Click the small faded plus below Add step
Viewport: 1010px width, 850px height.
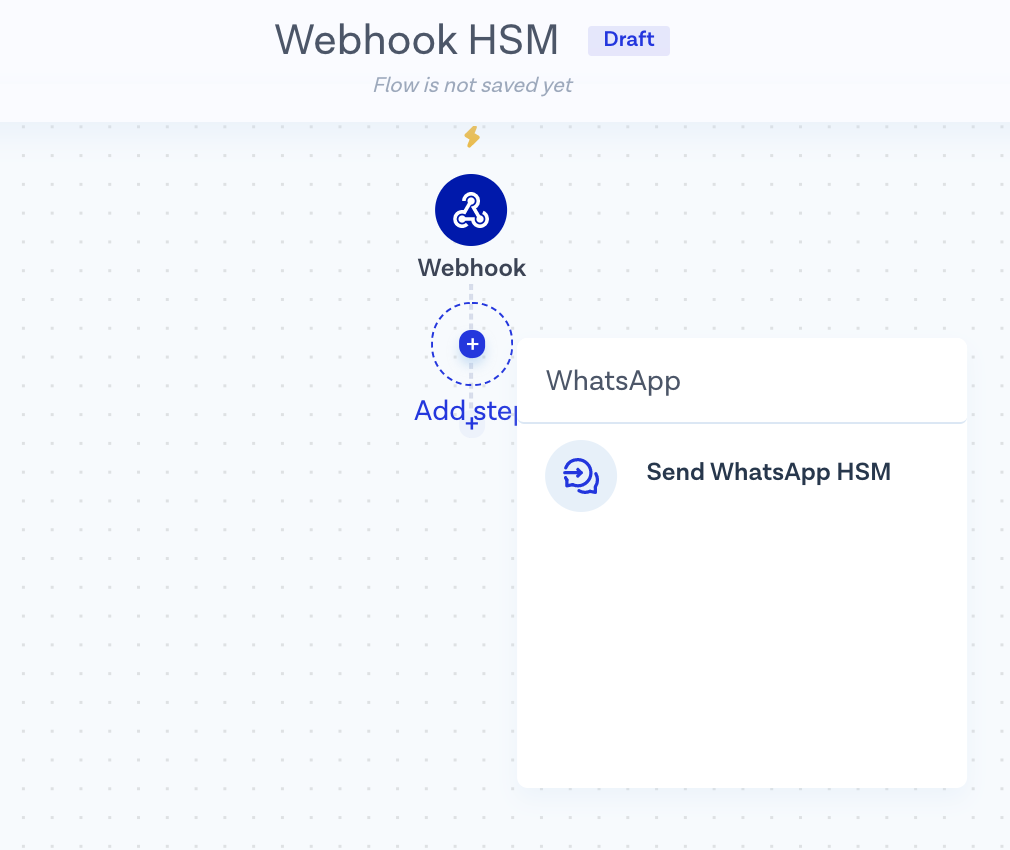click(472, 424)
